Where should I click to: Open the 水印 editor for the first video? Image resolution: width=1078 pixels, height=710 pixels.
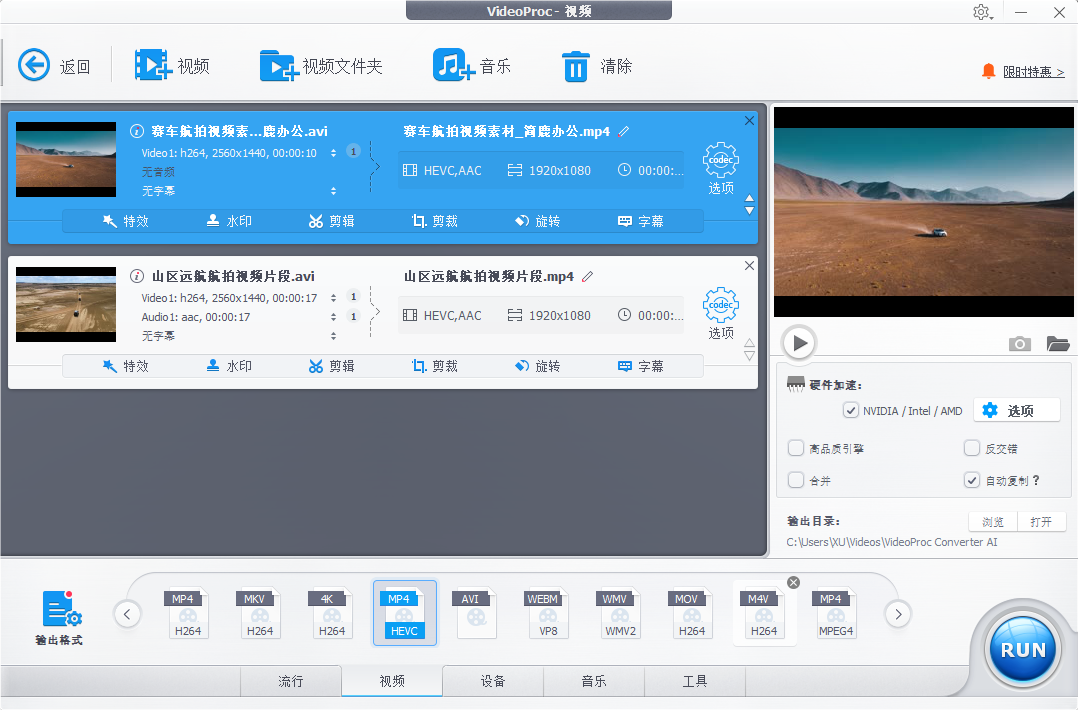coord(228,221)
